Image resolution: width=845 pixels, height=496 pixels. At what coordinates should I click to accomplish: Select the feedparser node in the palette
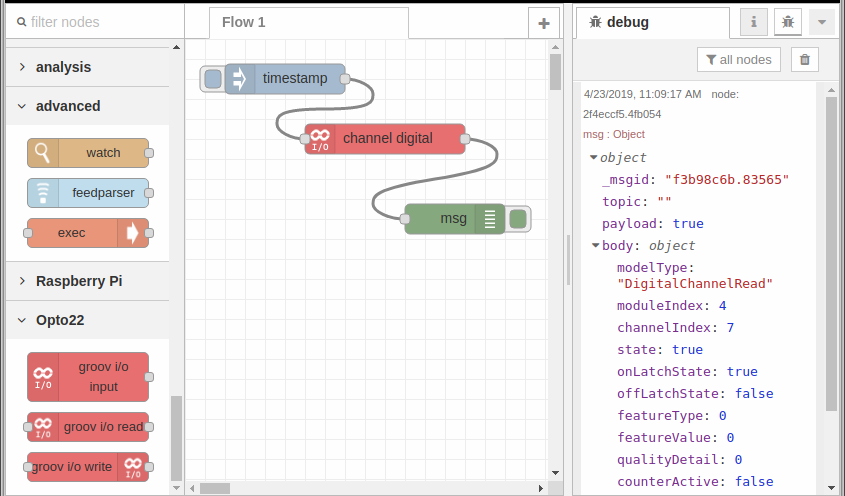(x=88, y=193)
